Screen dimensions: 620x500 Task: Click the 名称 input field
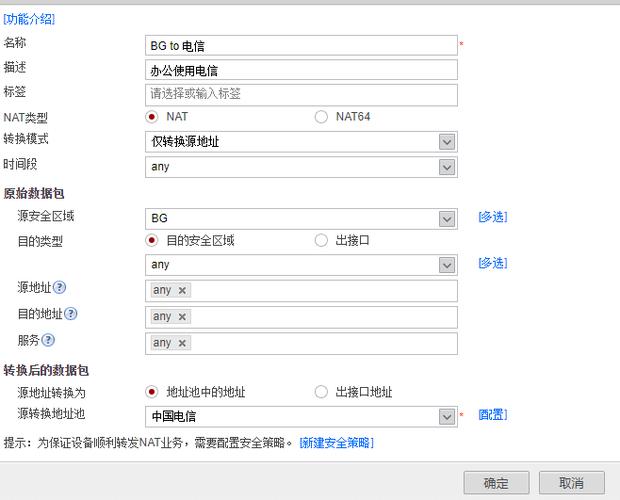pyautogui.click(x=301, y=45)
